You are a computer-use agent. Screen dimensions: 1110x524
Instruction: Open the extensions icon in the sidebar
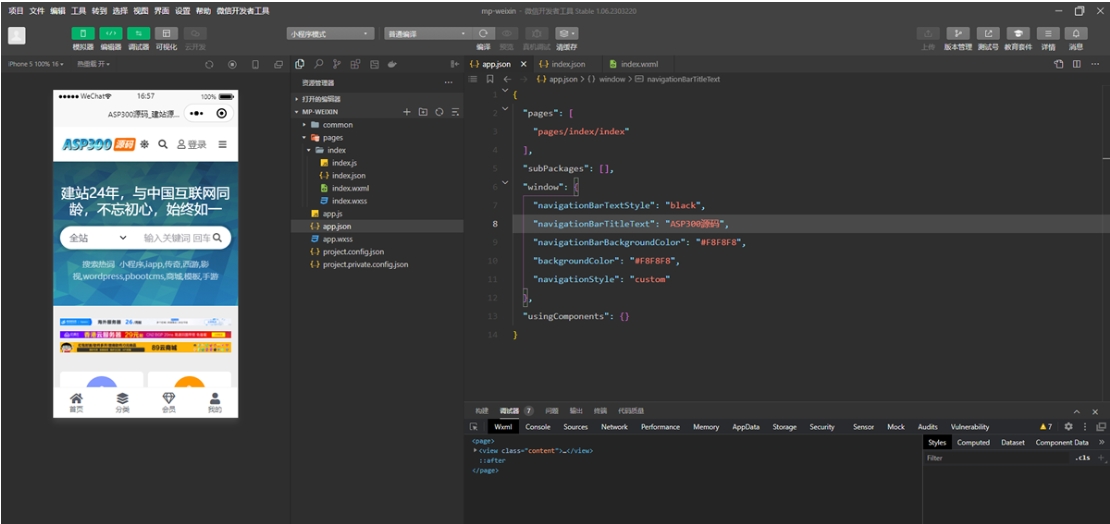(x=355, y=64)
